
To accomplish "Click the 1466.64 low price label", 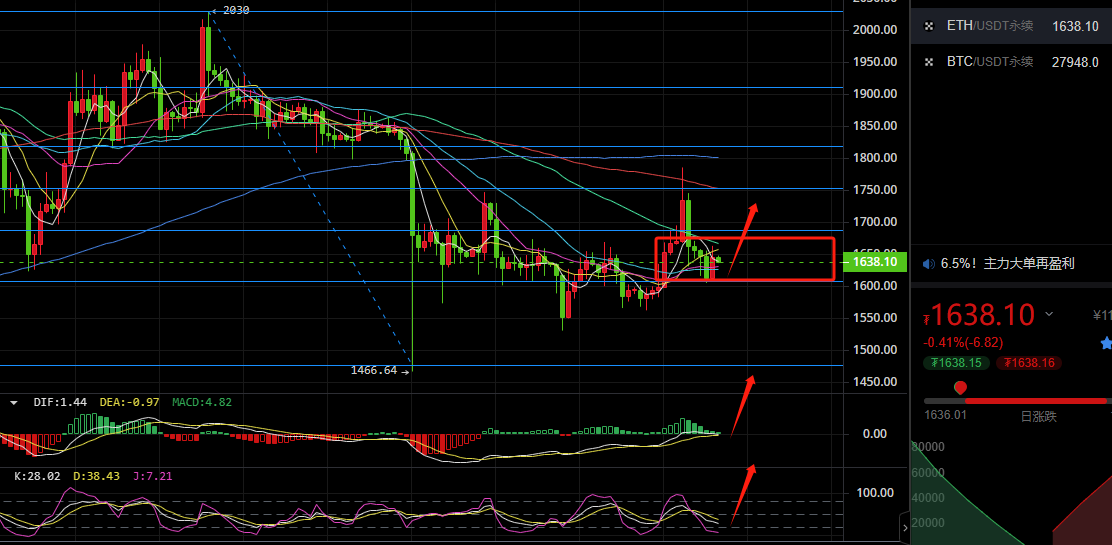I will [374, 370].
